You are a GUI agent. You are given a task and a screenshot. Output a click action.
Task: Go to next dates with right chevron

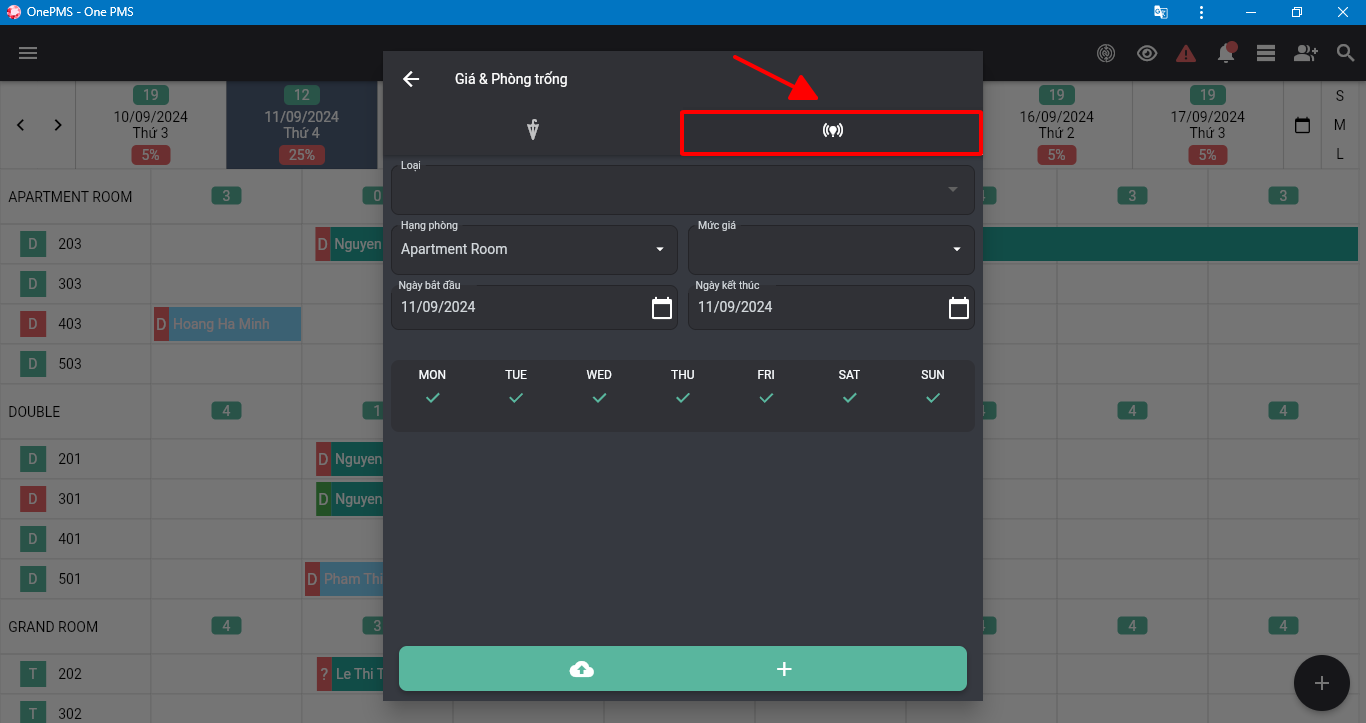(x=58, y=125)
